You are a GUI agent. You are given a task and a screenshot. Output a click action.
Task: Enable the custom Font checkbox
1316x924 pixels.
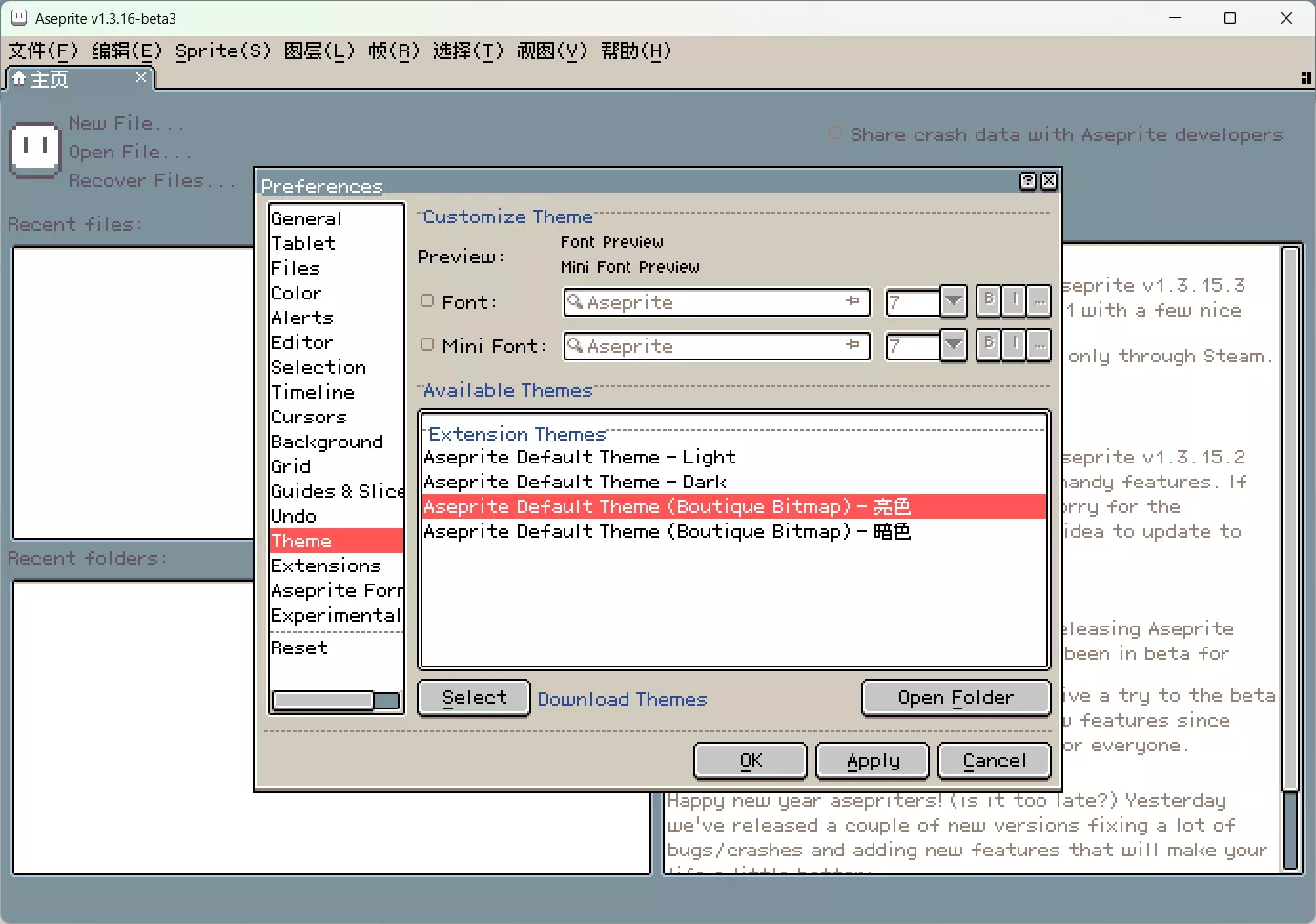427,301
